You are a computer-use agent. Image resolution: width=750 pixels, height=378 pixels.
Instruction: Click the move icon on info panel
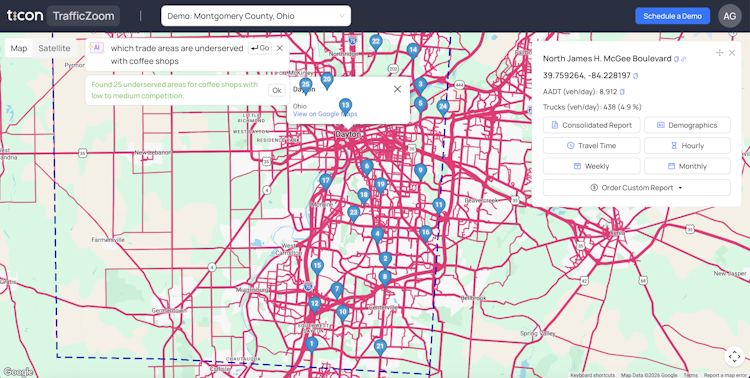[x=719, y=53]
